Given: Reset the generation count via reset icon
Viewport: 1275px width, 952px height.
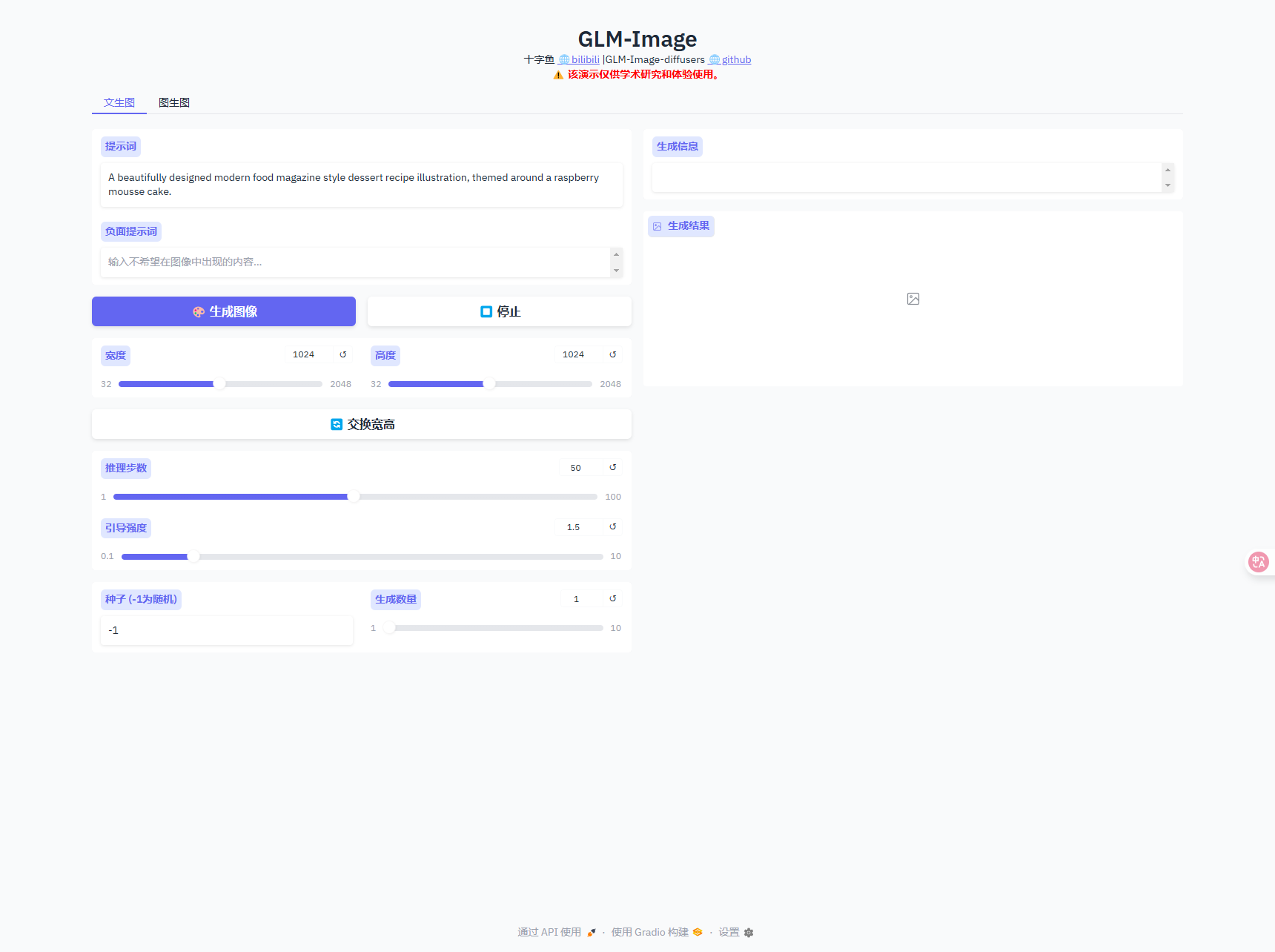Looking at the screenshot, I should (x=613, y=599).
